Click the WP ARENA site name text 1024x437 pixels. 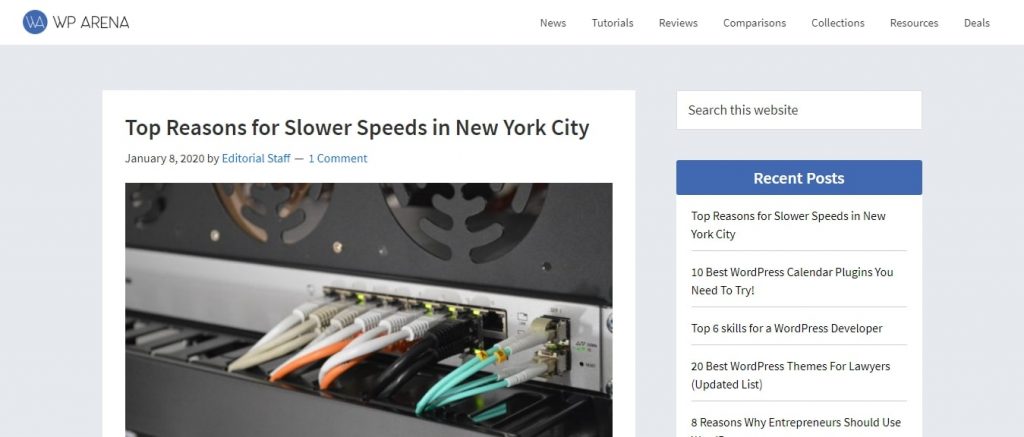coord(91,22)
